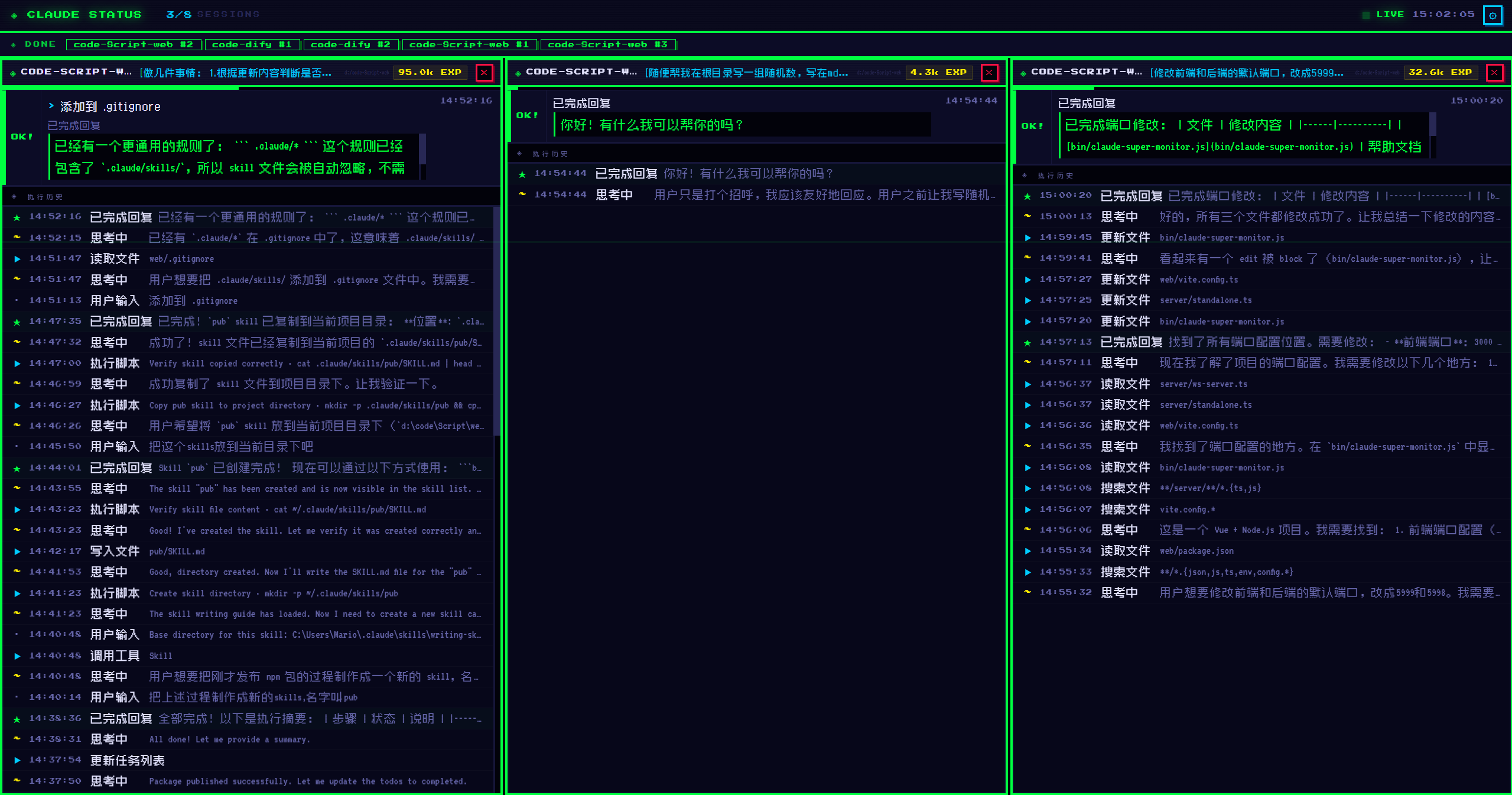
Task: Switch to the code-dify #1 session tab
Action: click(x=252, y=44)
